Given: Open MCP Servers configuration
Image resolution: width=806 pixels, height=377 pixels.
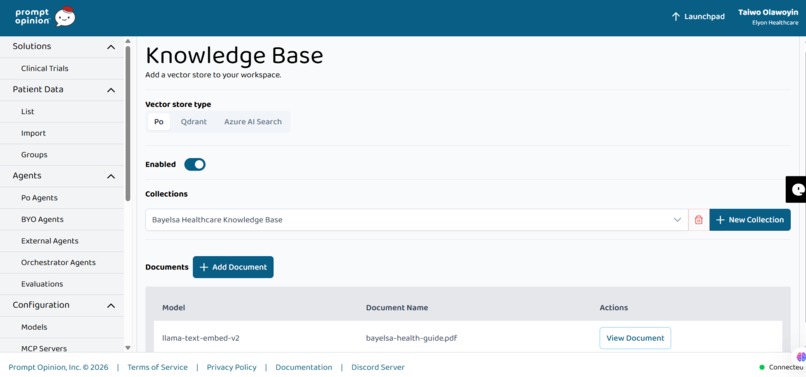Looking at the screenshot, I should 44,349.
